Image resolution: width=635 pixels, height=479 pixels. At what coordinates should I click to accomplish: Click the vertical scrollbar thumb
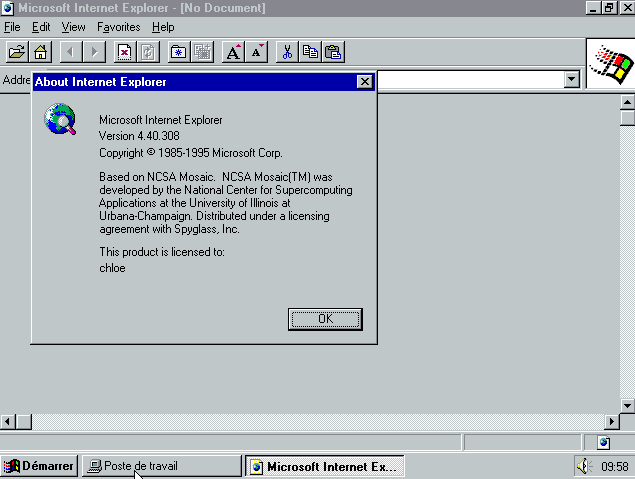pos(627,117)
